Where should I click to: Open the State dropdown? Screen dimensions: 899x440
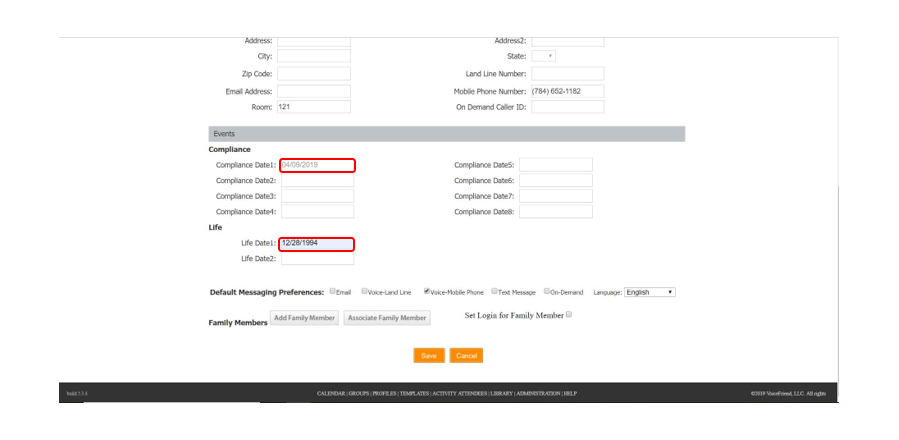point(544,56)
